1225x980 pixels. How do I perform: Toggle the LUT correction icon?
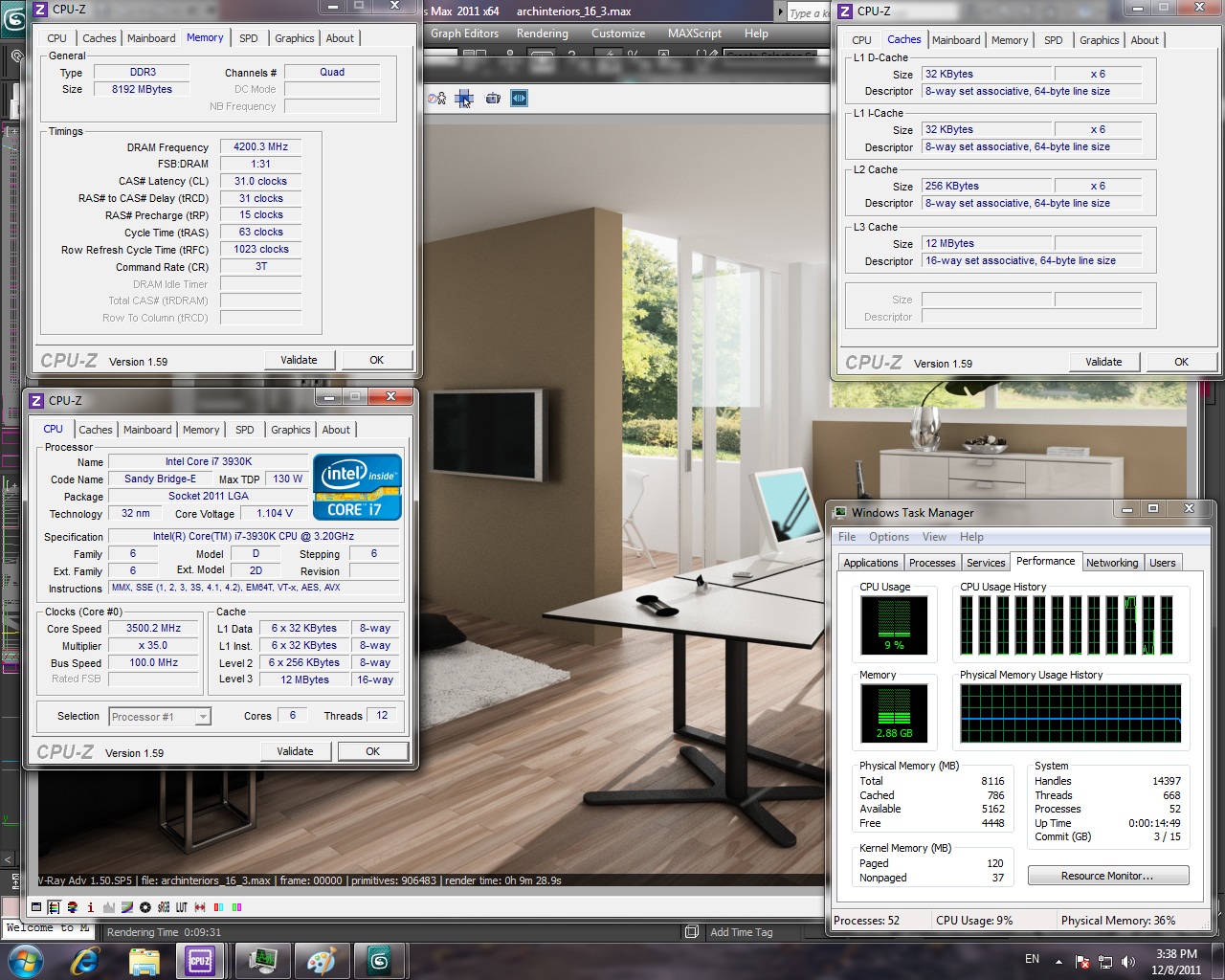[x=181, y=907]
